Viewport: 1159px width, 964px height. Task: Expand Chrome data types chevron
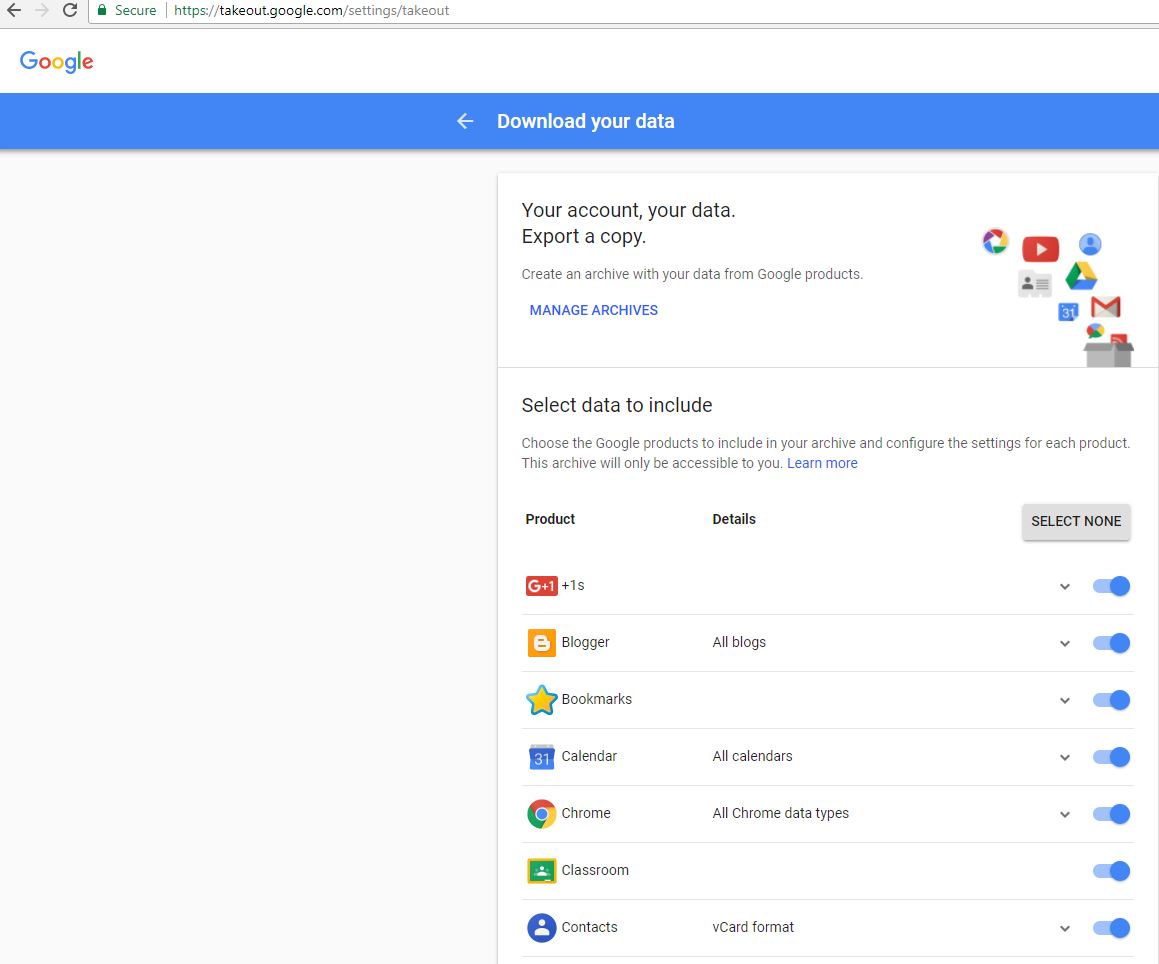click(x=1065, y=814)
